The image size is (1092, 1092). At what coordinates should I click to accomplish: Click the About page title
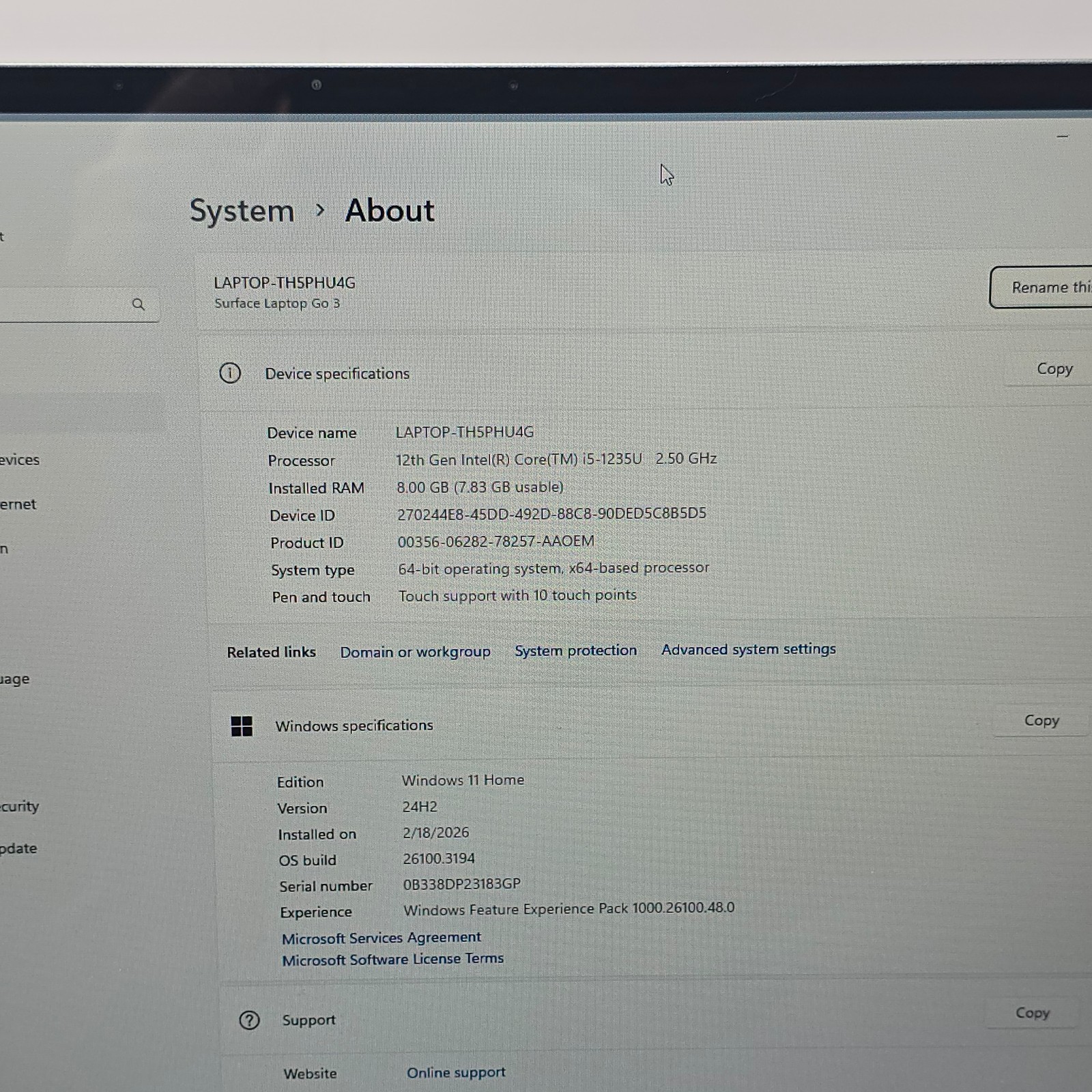click(390, 210)
